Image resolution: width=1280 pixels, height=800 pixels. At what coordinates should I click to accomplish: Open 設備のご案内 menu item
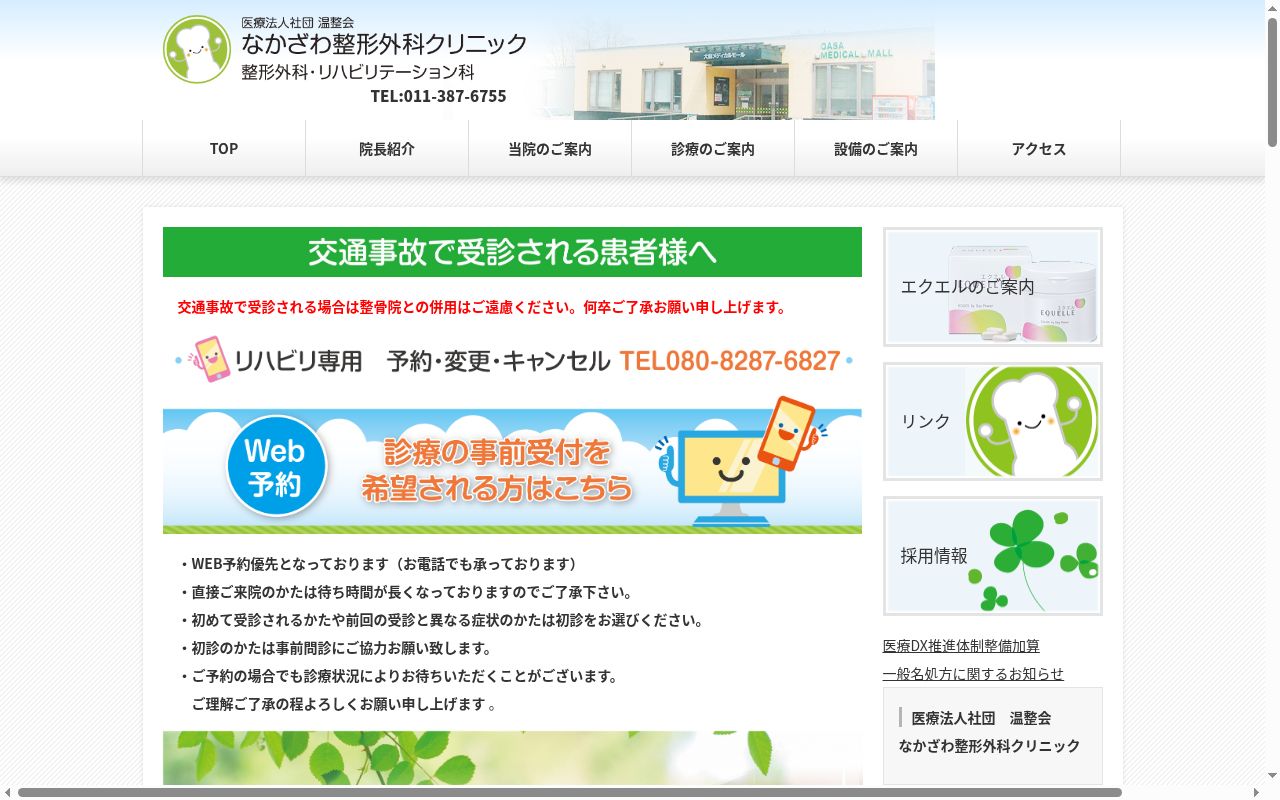pos(876,148)
